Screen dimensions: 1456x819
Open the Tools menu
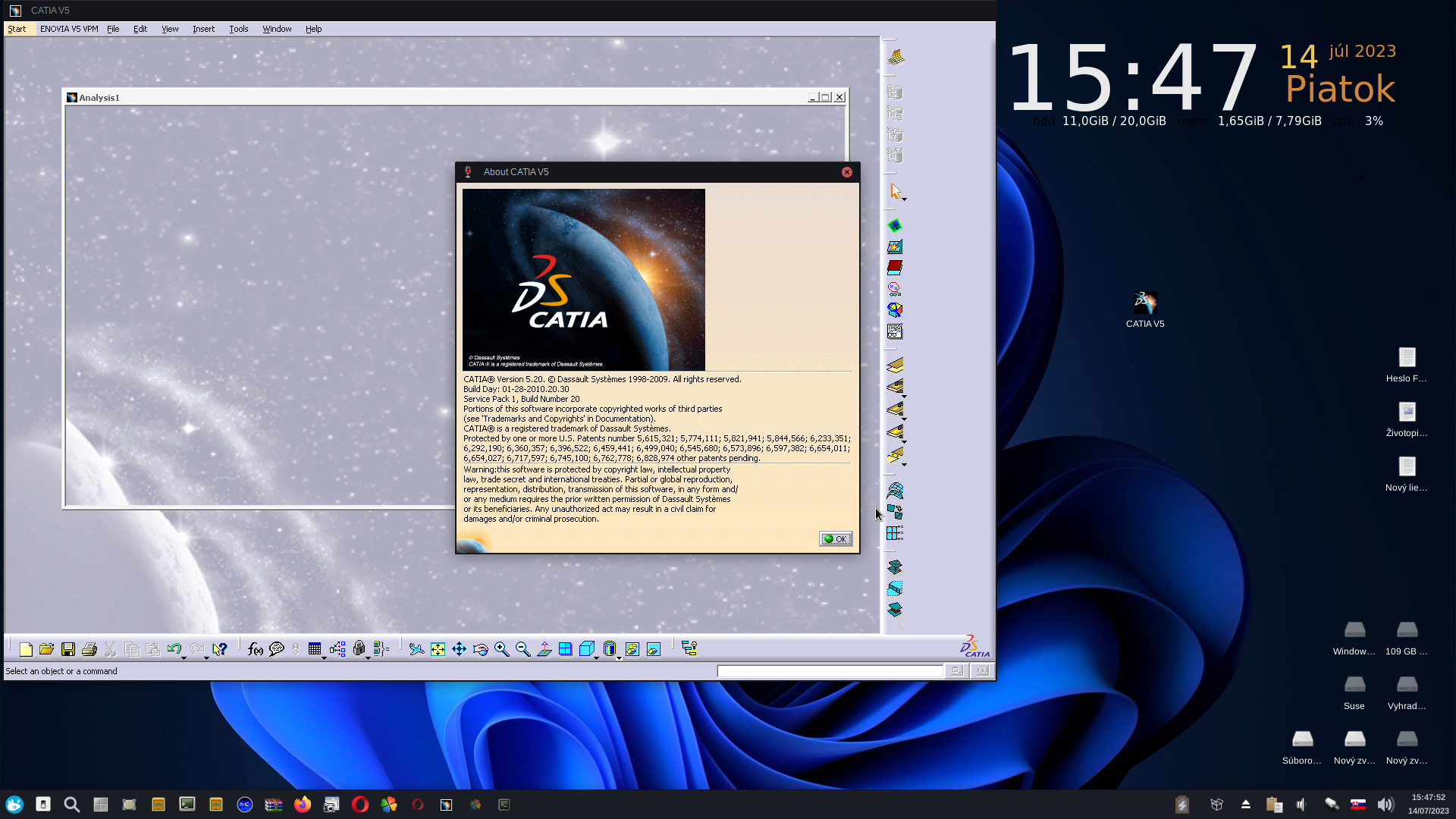[239, 29]
